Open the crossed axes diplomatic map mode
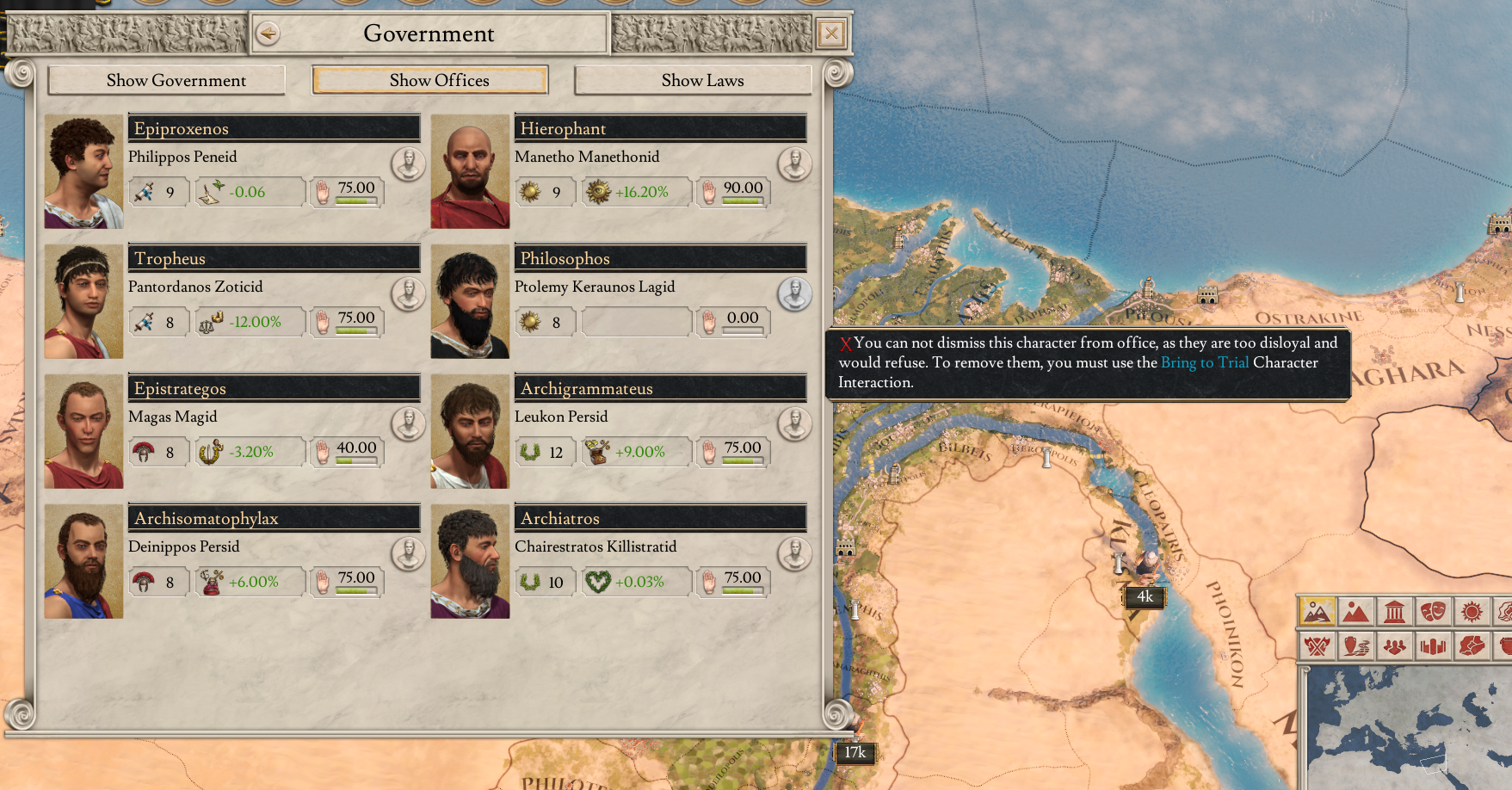The image size is (1512, 790). coord(1317,645)
